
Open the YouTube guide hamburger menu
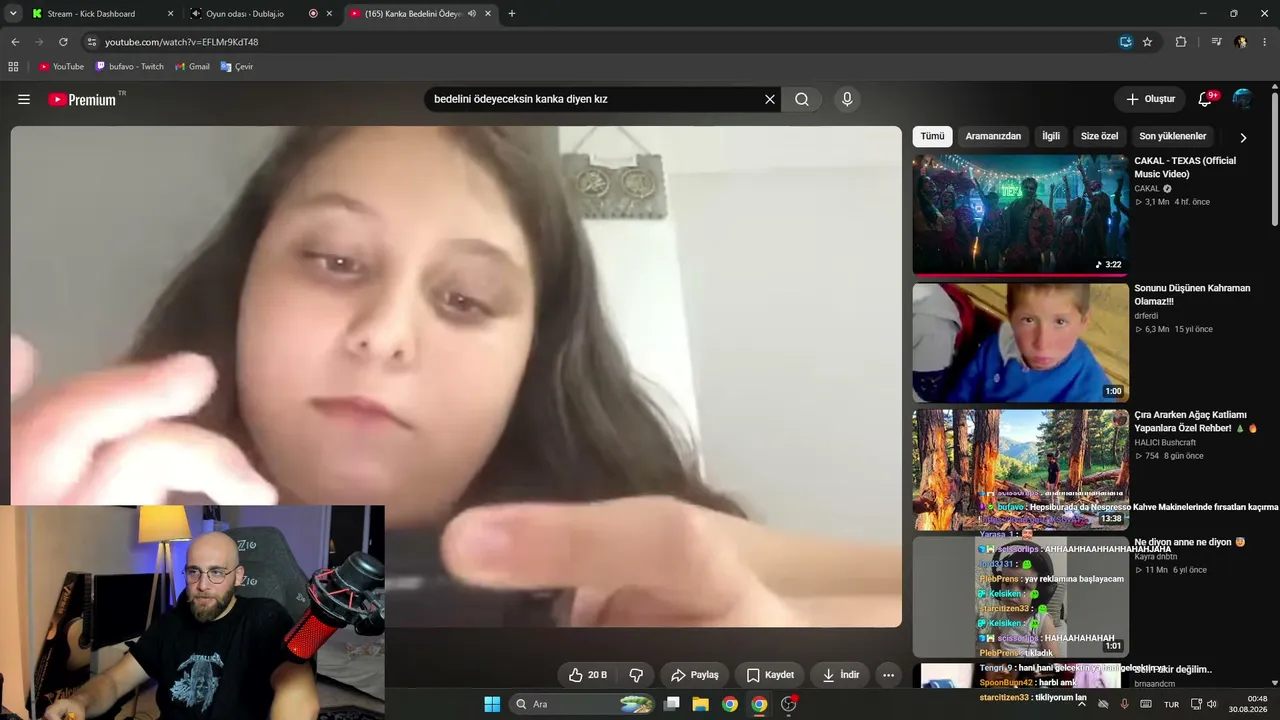[24, 99]
